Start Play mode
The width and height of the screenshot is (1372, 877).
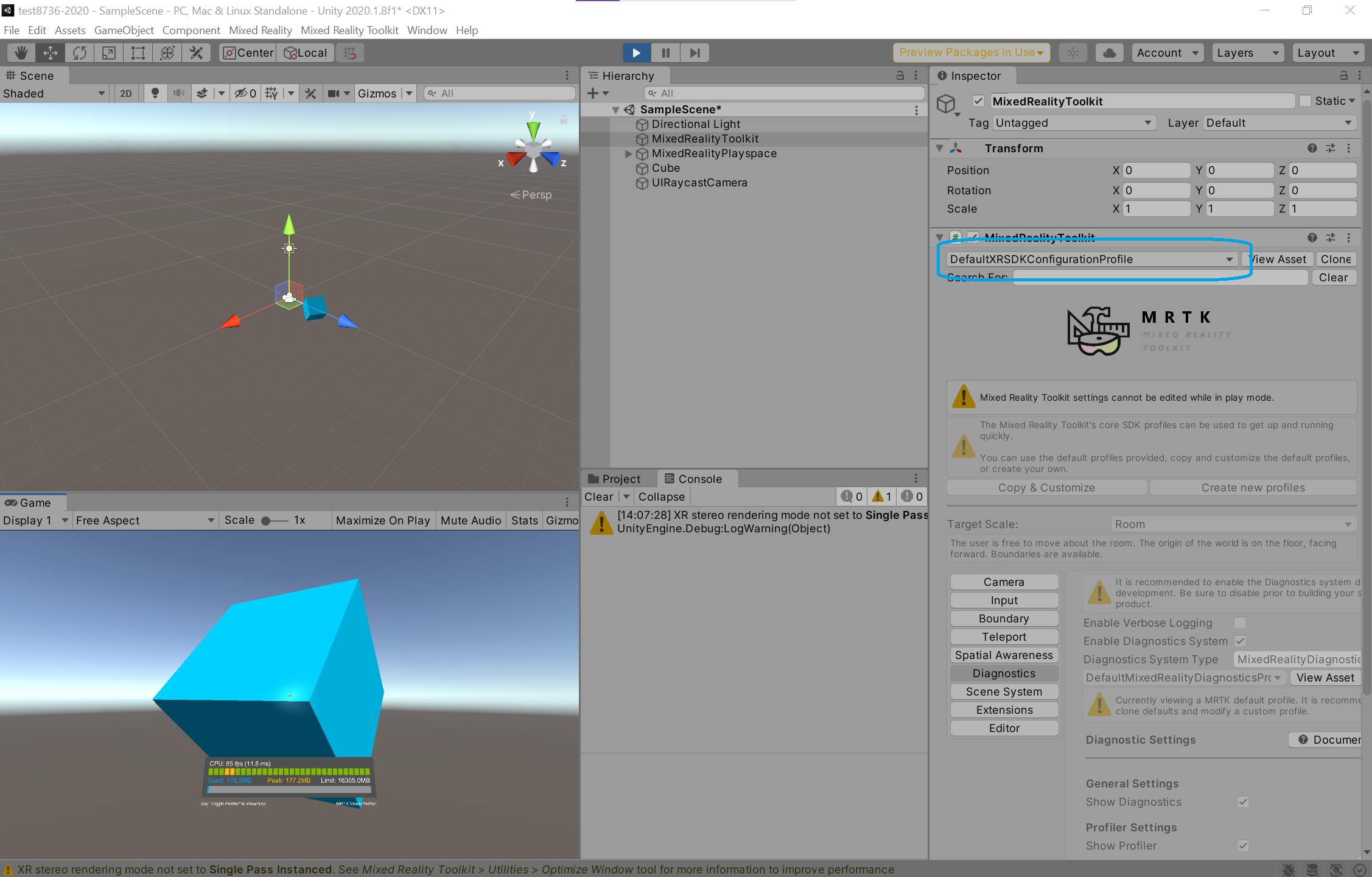637,53
